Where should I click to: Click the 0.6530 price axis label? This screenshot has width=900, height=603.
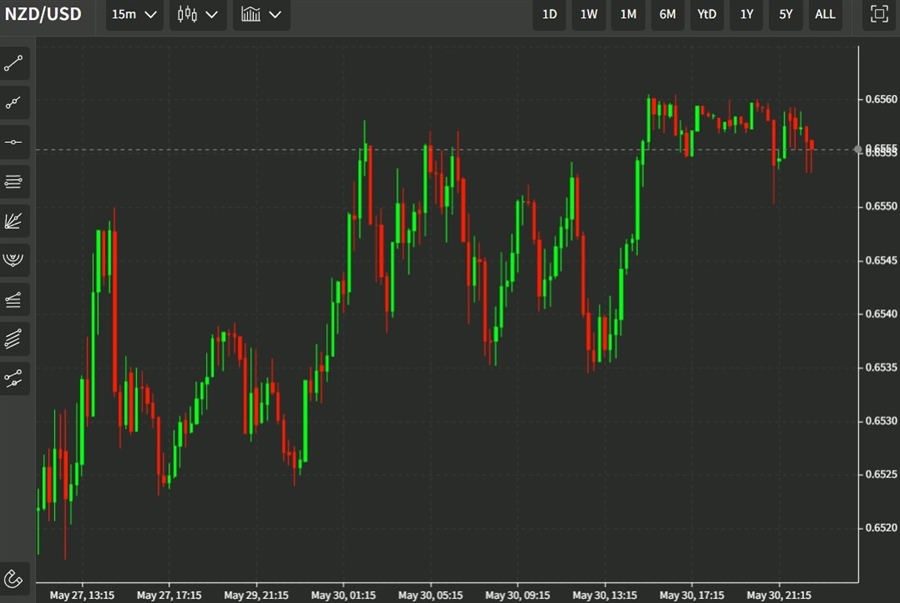pos(881,421)
